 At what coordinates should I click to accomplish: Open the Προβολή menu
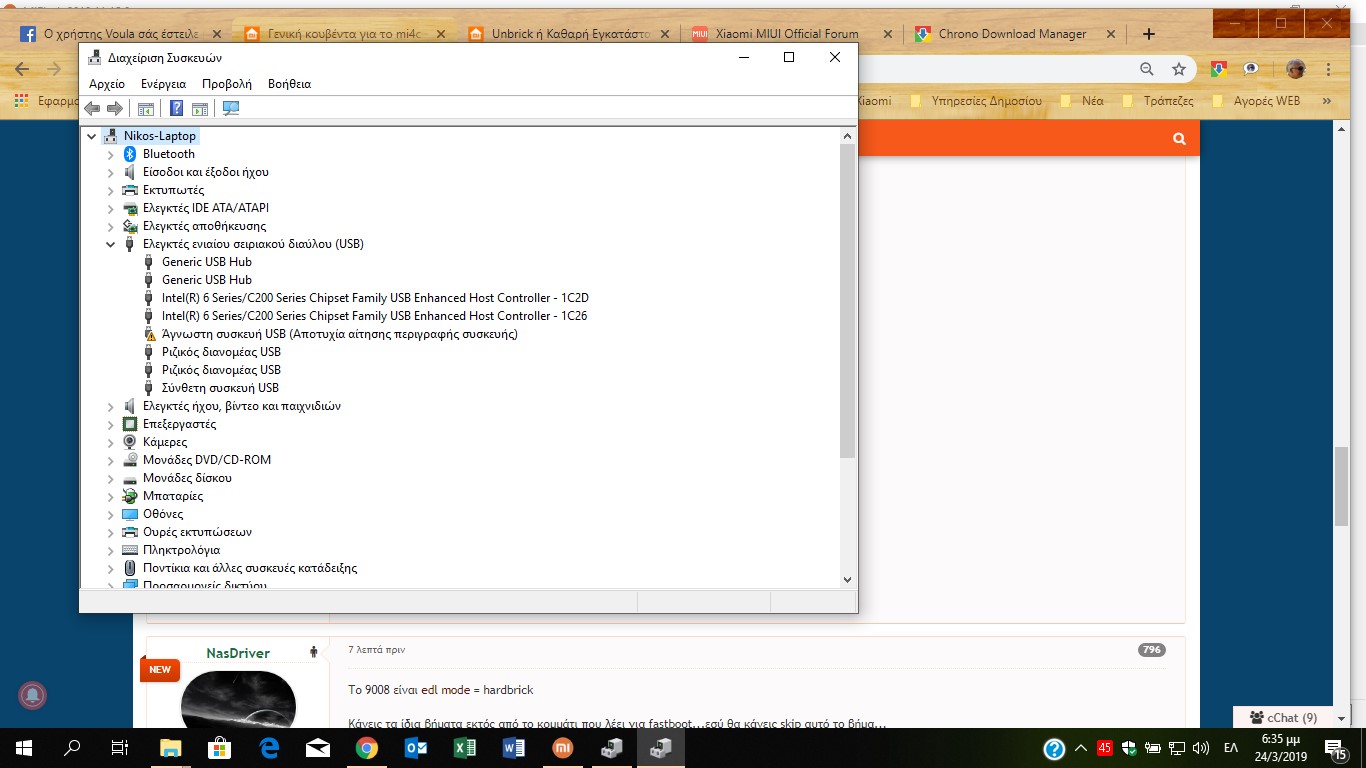pos(227,84)
